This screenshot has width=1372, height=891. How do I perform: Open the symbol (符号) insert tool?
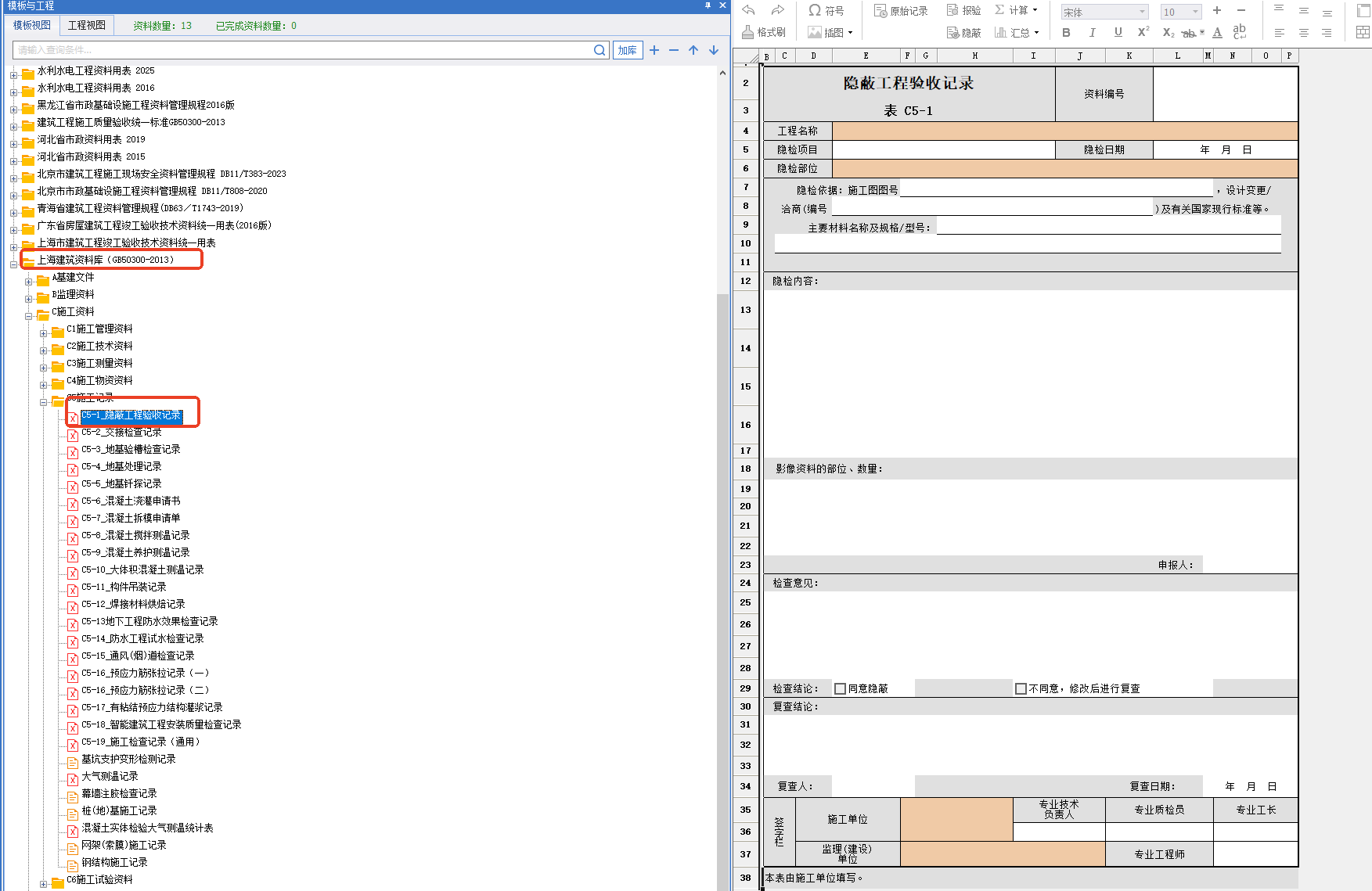[826, 10]
